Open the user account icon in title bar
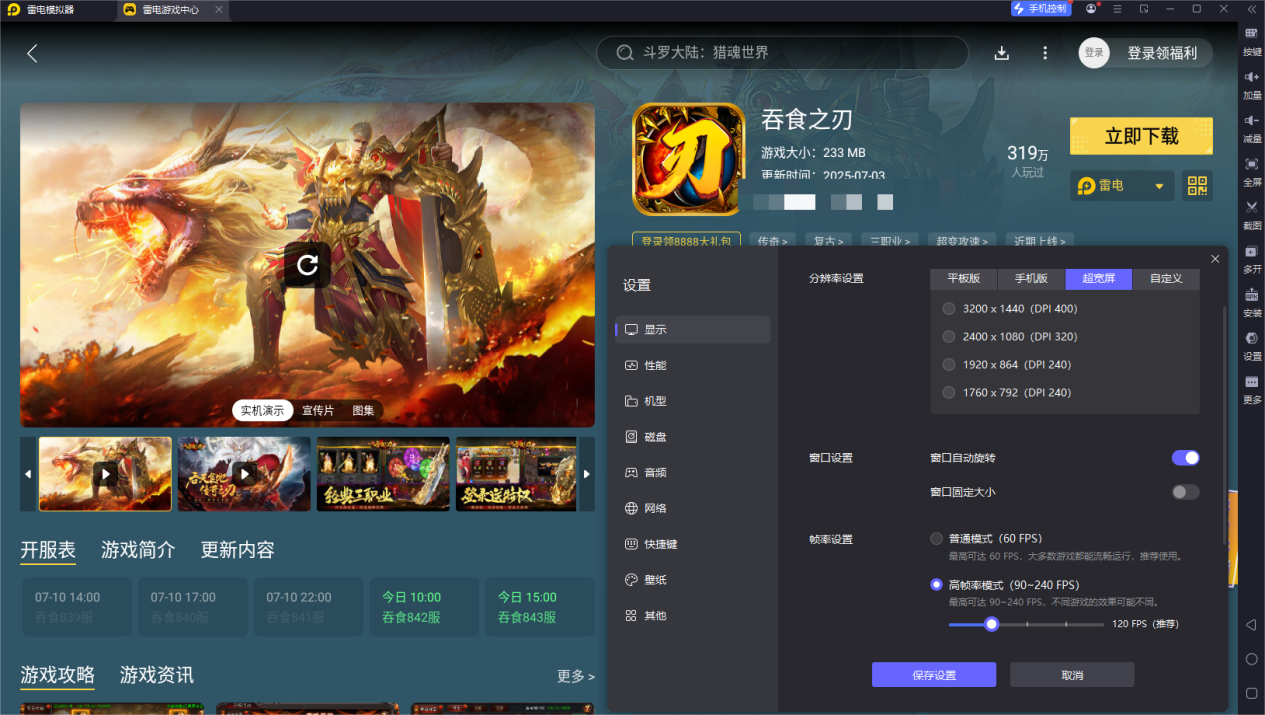This screenshot has width=1265, height=715. point(1091,9)
